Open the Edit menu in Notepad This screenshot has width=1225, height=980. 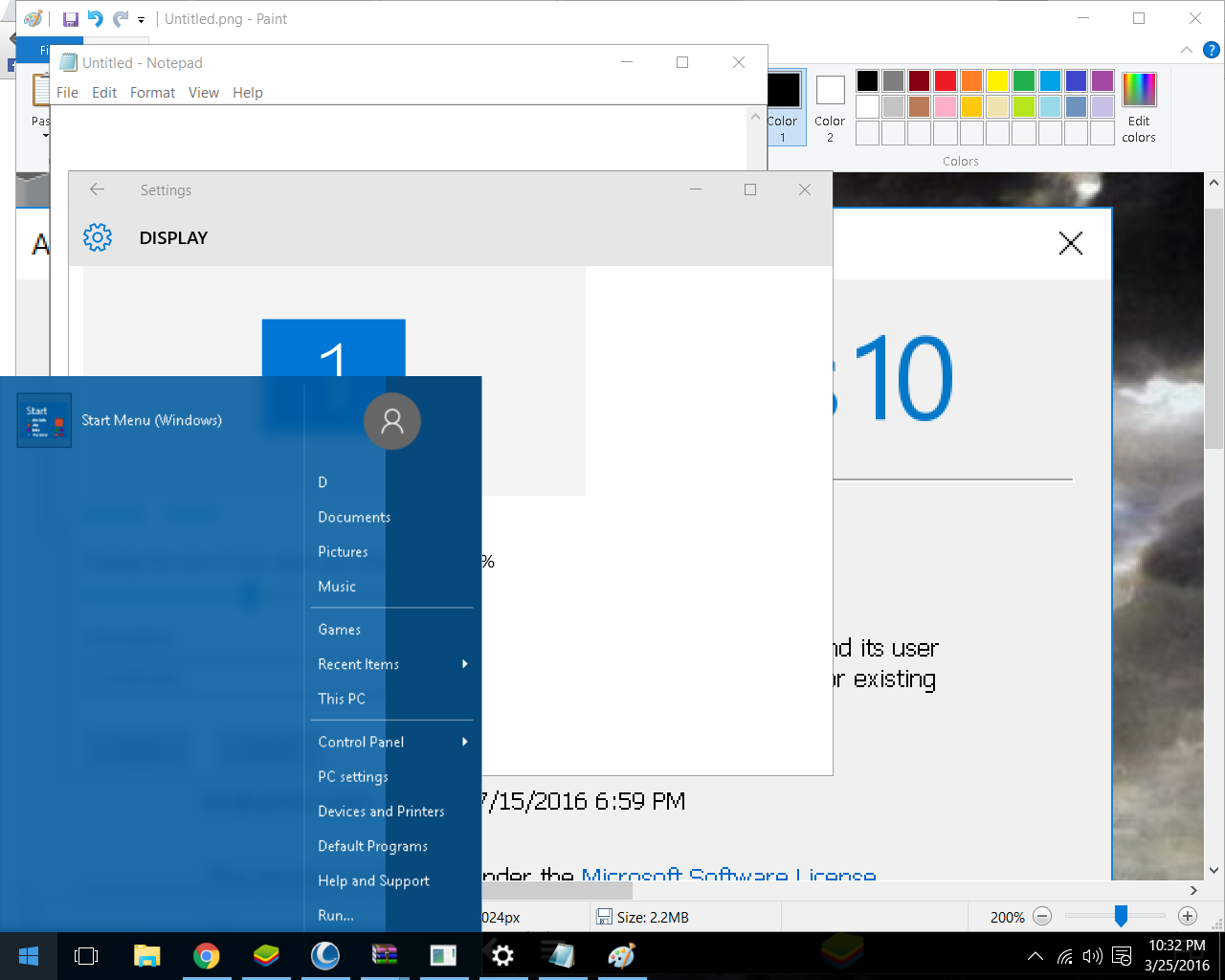pyautogui.click(x=104, y=93)
